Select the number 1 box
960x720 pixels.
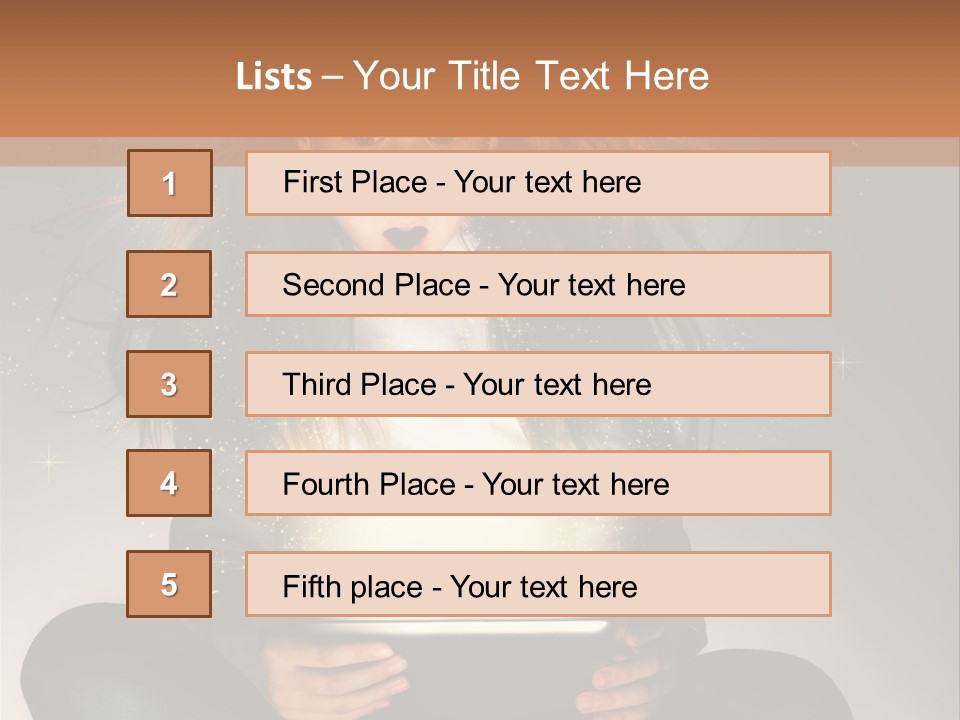point(169,183)
